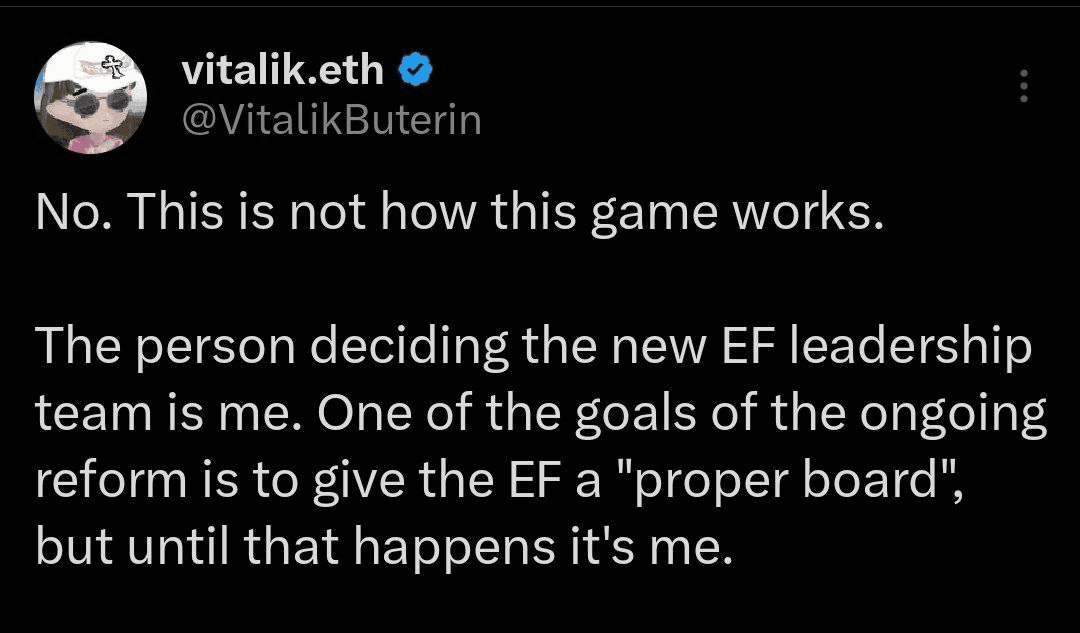This screenshot has width=1080, height=633.
Task: Click the final line "but until that happens"
Action: [x=384, y=547]
